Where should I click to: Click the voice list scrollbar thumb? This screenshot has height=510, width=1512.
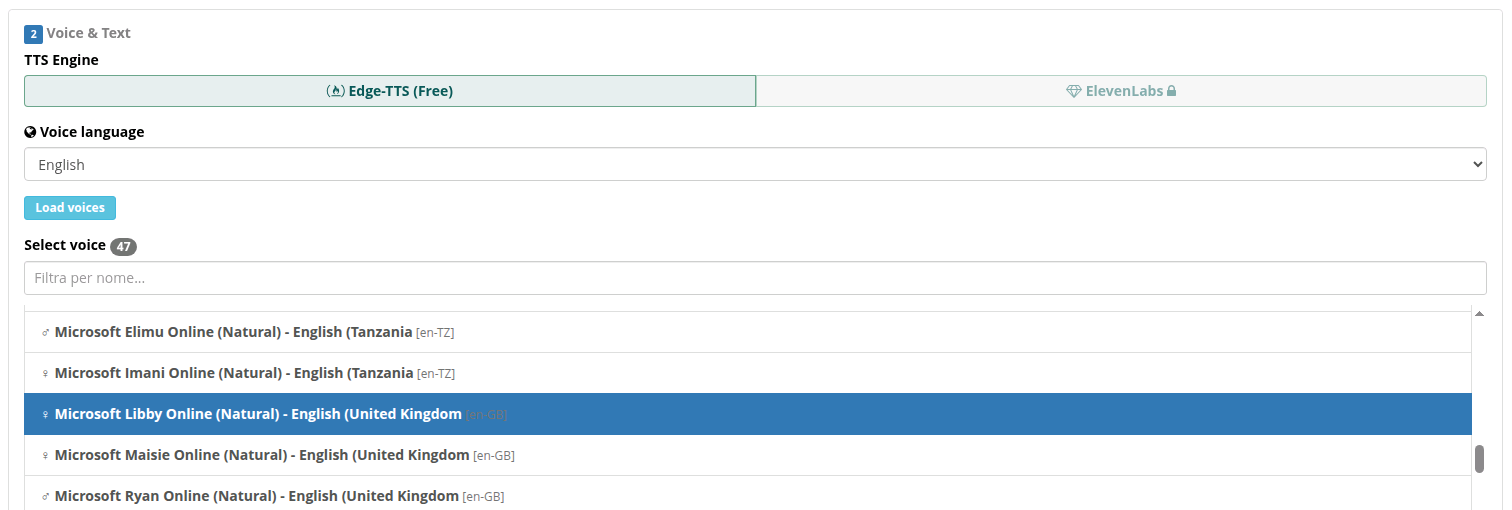click(1479, 459)
